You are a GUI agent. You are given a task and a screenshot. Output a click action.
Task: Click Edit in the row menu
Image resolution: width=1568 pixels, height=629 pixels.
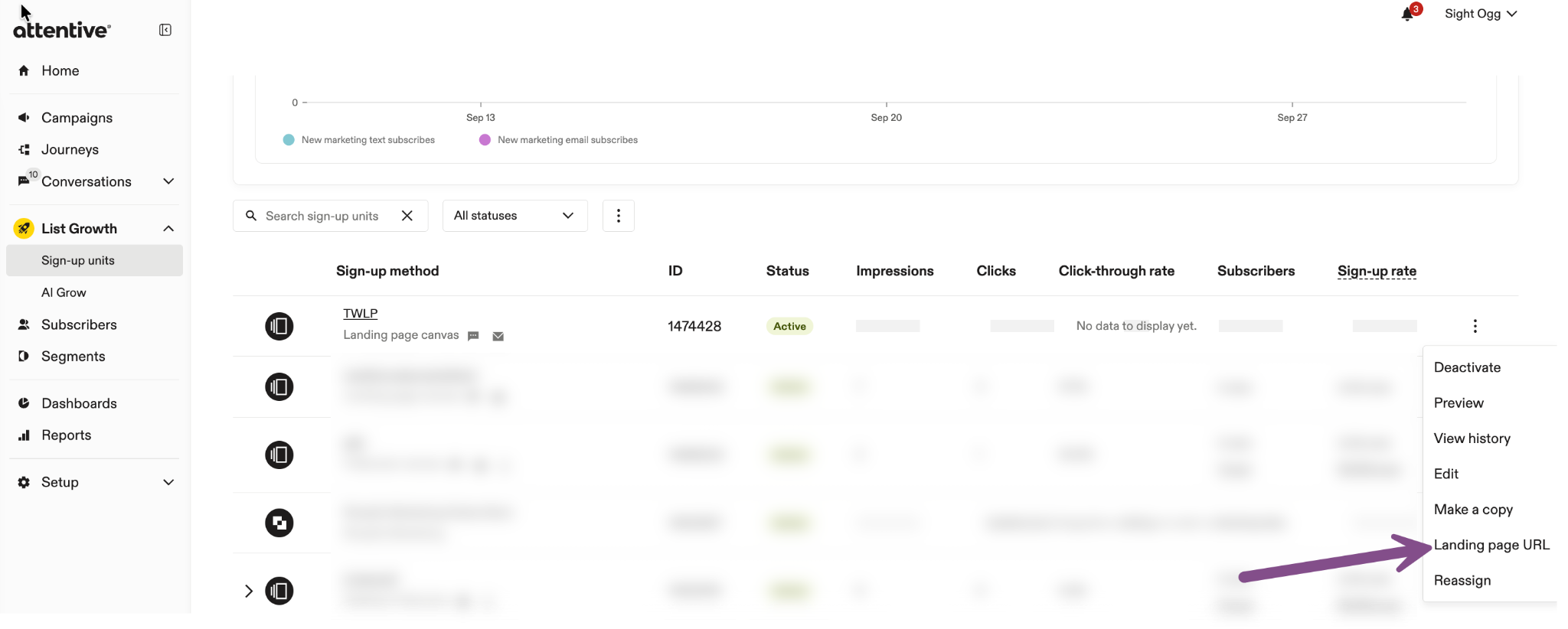pos(1446,474)
